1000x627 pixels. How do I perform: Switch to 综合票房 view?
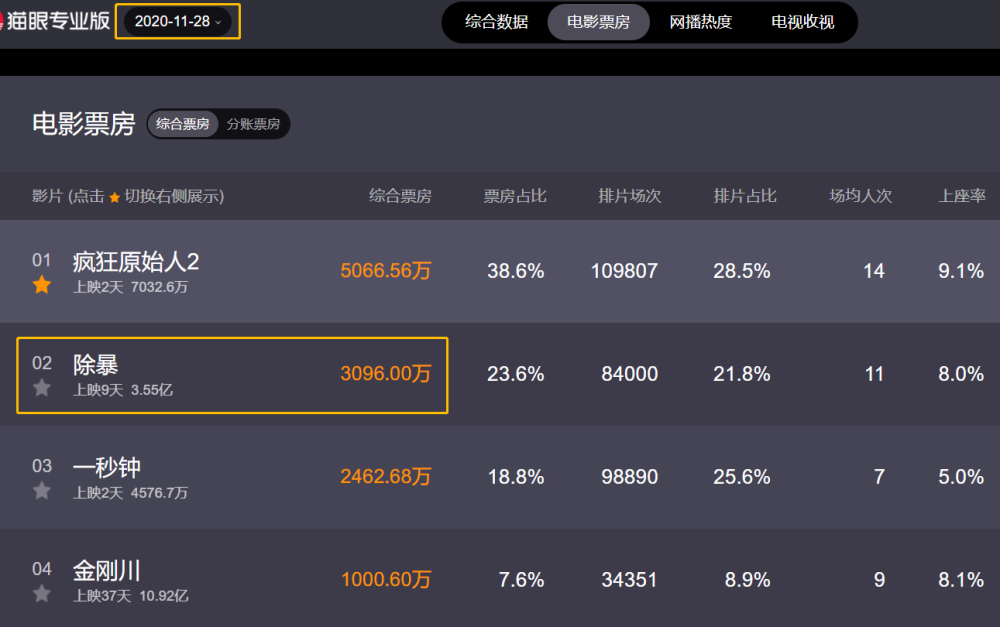183,124
